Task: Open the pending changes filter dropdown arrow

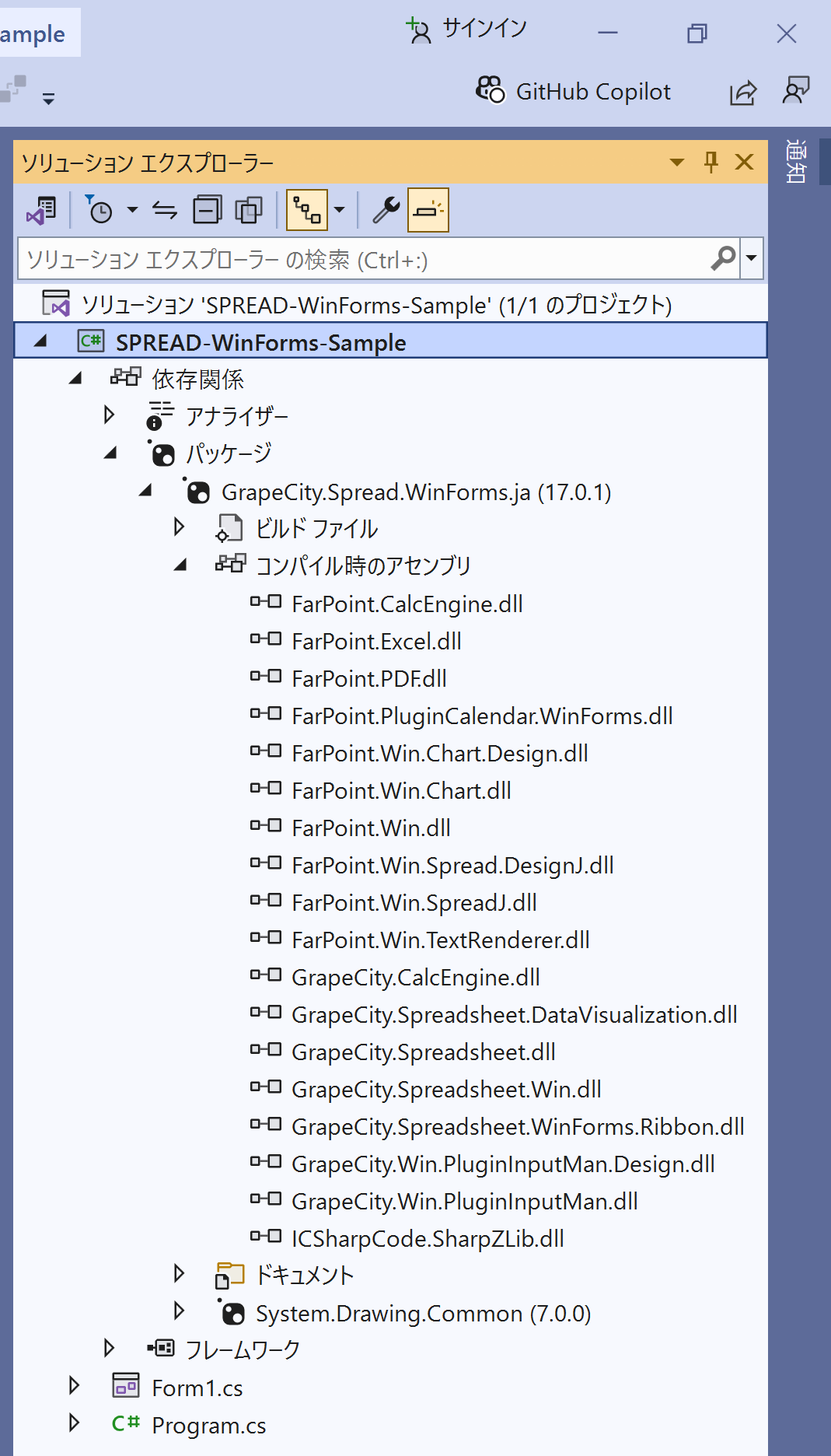Action: coord(132,210)
